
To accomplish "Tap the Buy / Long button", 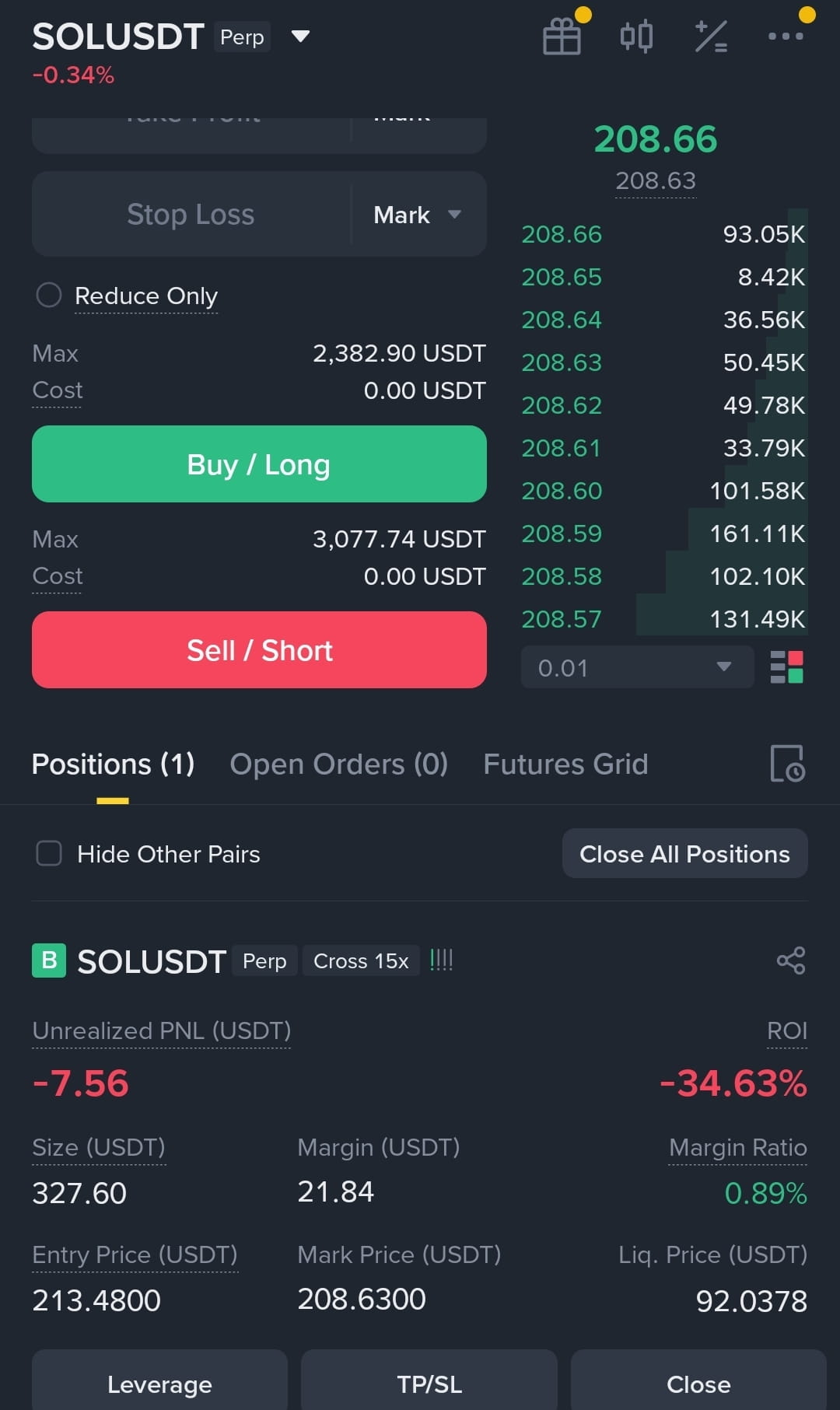I will pos(259,464).
